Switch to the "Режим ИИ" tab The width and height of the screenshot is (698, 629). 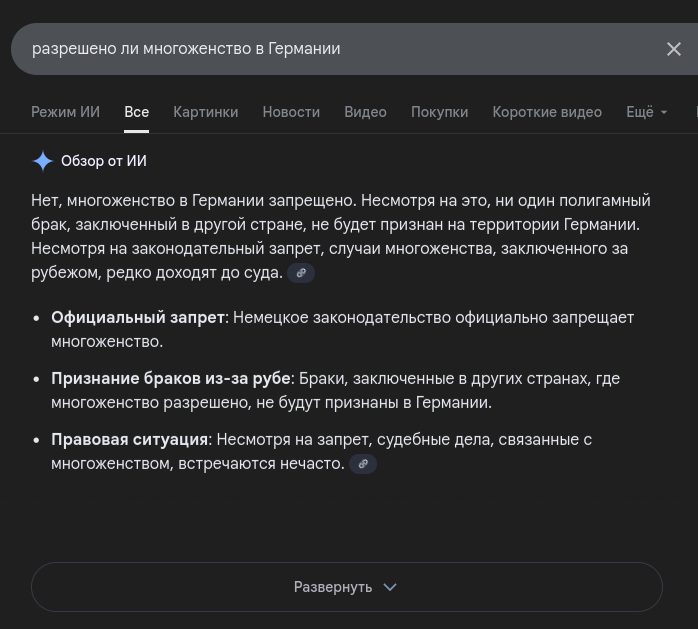[65, 112]
